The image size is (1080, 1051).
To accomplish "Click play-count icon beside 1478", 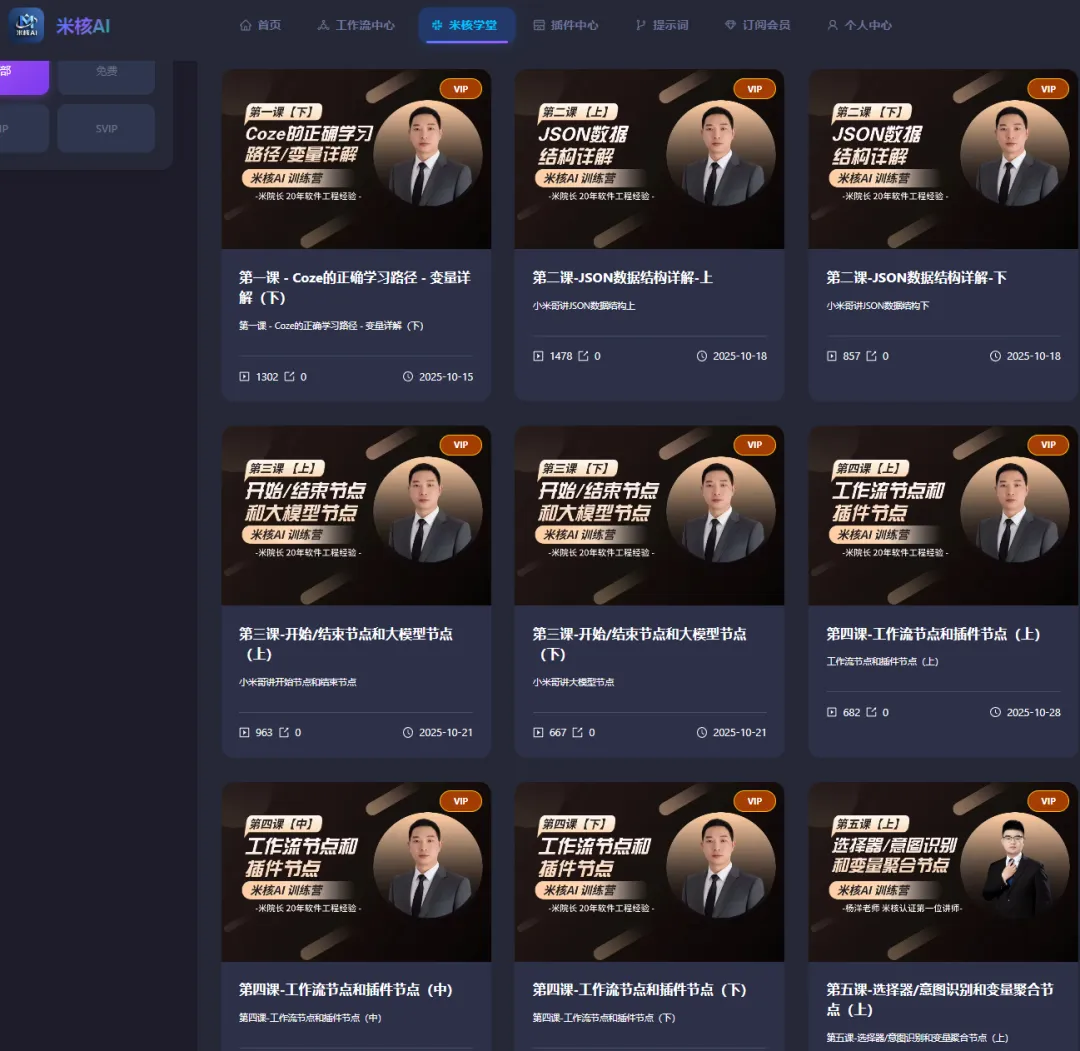I will pyautogui.click(x=538, y=356).
